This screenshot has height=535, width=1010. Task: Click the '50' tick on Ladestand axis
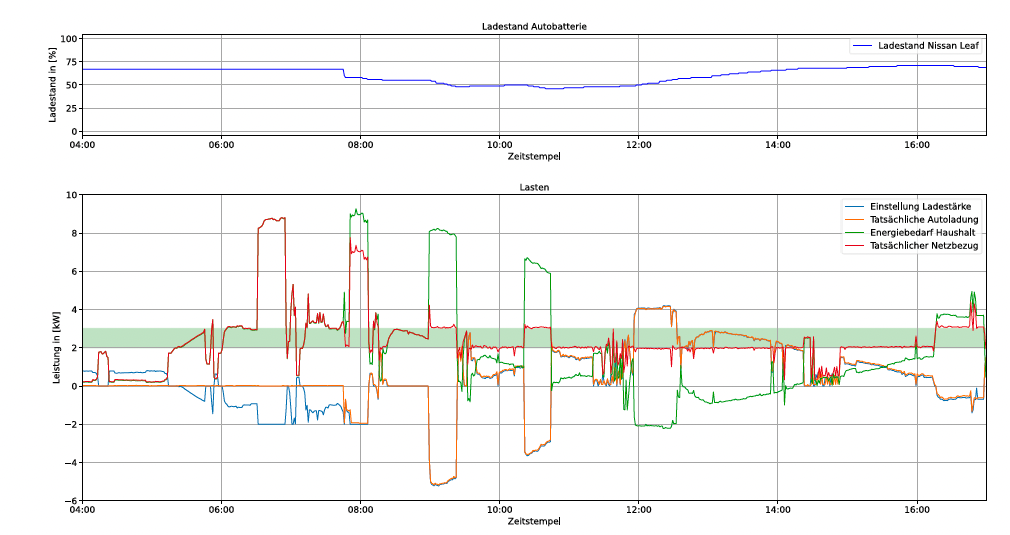pyautogui.click(x=71, y=85)
